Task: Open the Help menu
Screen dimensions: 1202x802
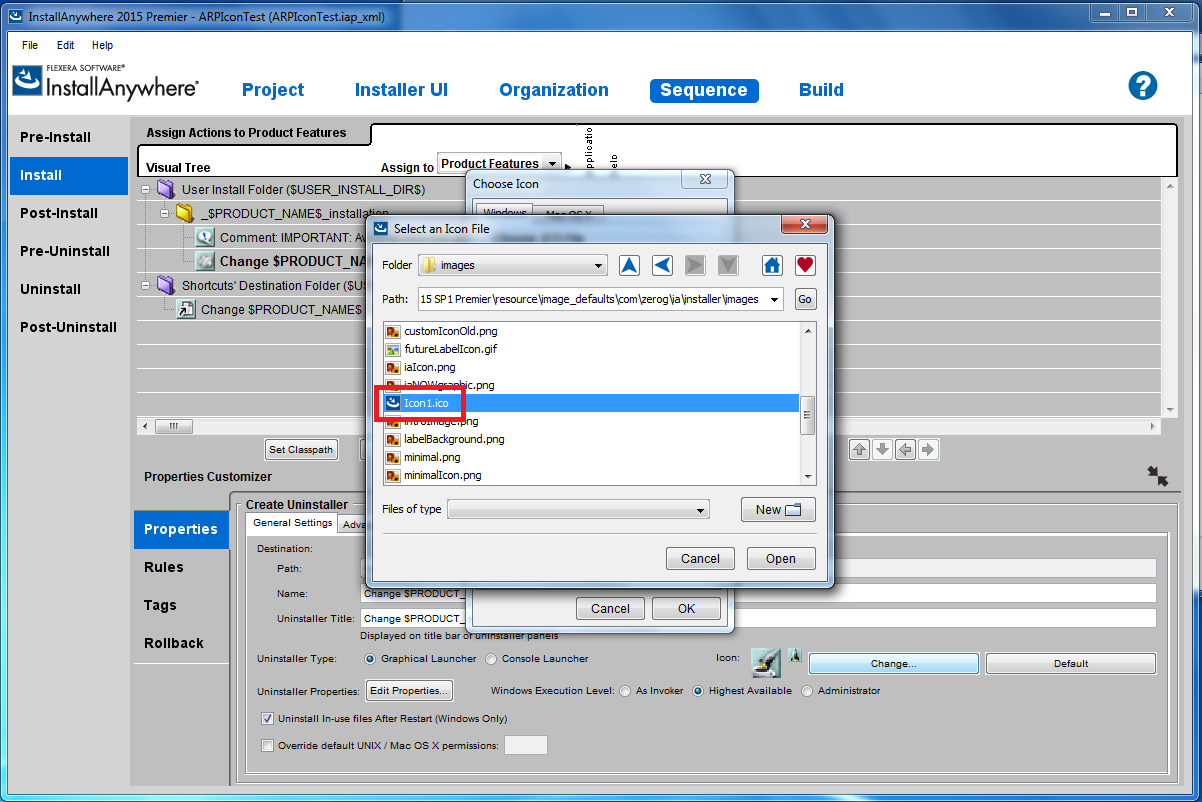Action: point(102,45)
